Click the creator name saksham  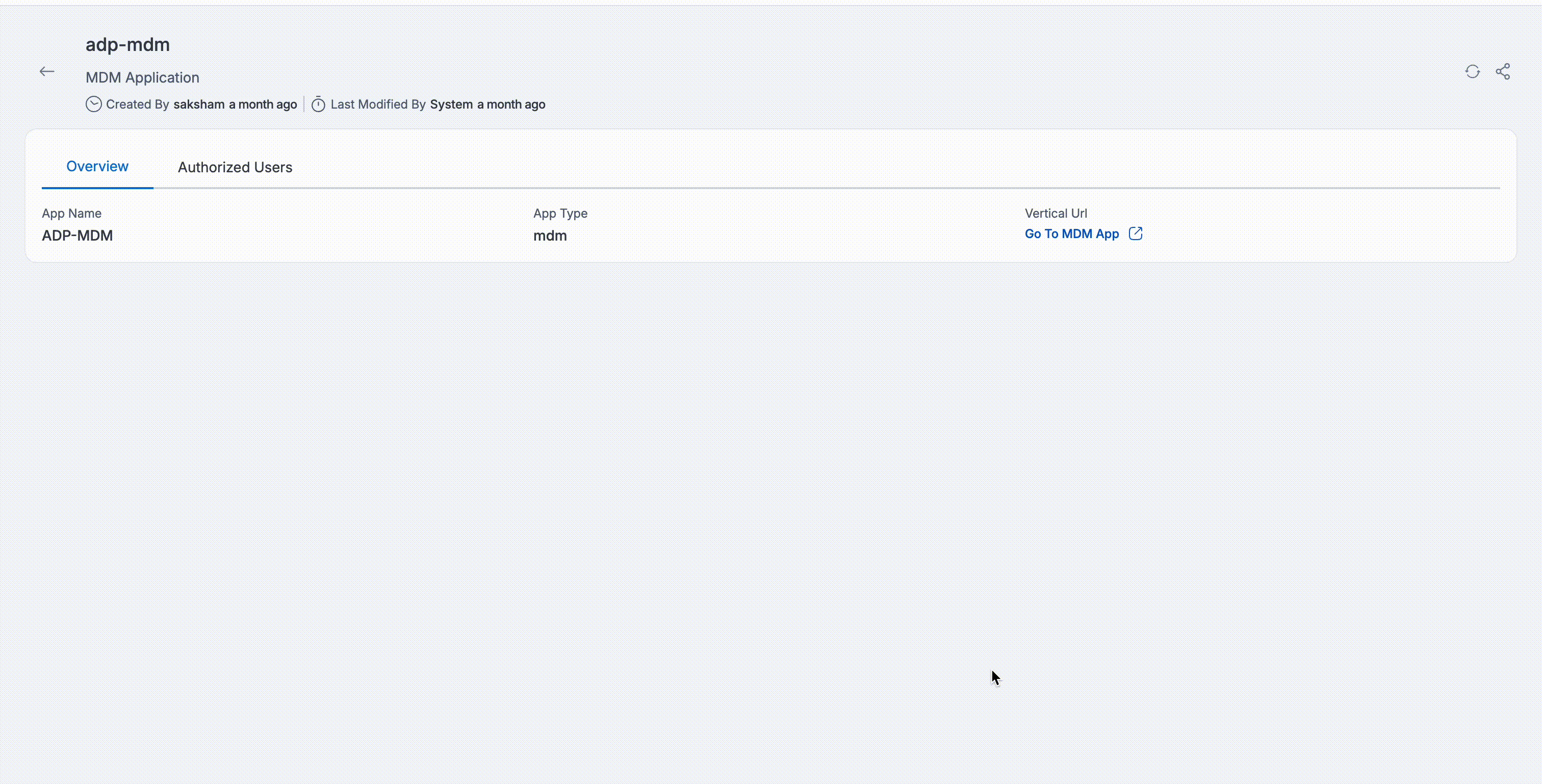click(x=199, y=104)
